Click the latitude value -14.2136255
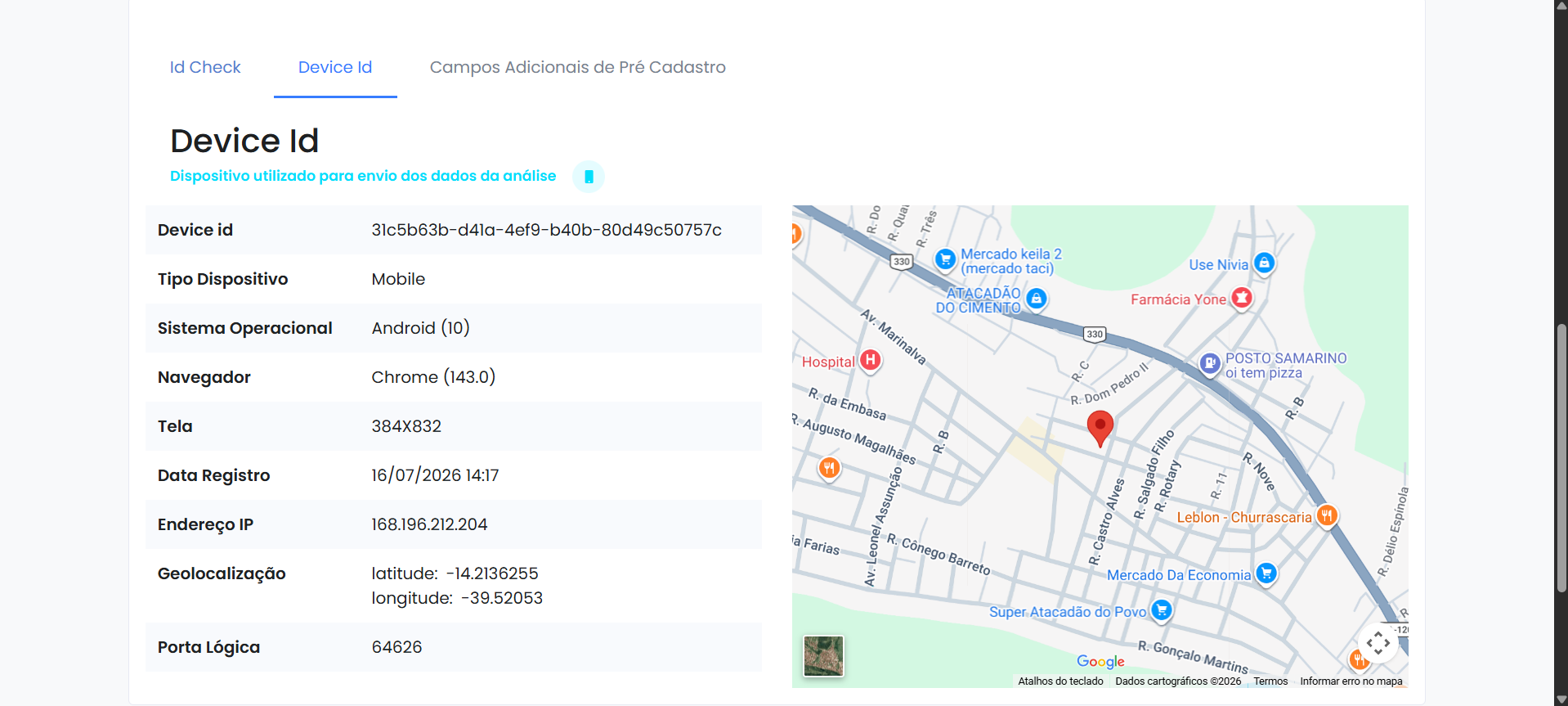Screen dimensions: 1568x706 [492, 573]
